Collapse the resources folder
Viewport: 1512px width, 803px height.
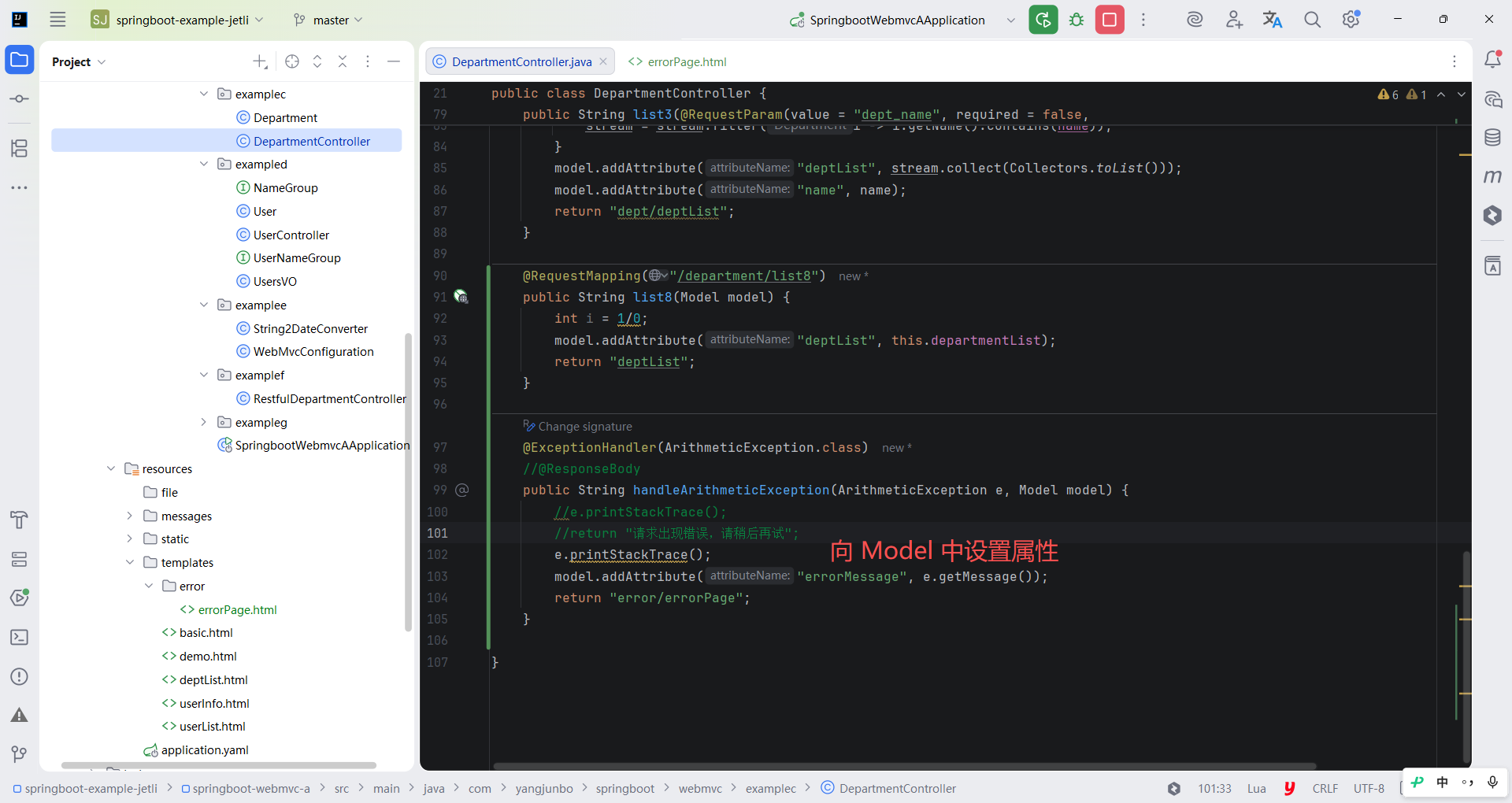[111, 468]
